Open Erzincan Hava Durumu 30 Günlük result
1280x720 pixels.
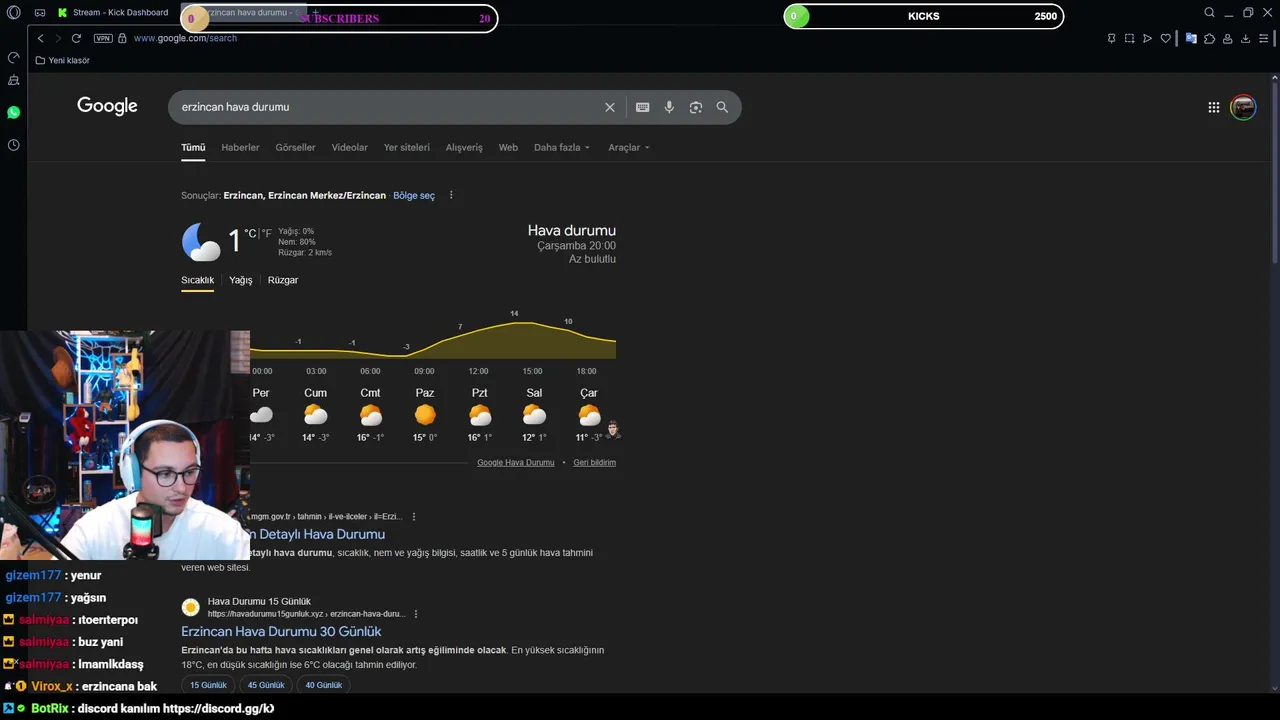click(281, 631)
